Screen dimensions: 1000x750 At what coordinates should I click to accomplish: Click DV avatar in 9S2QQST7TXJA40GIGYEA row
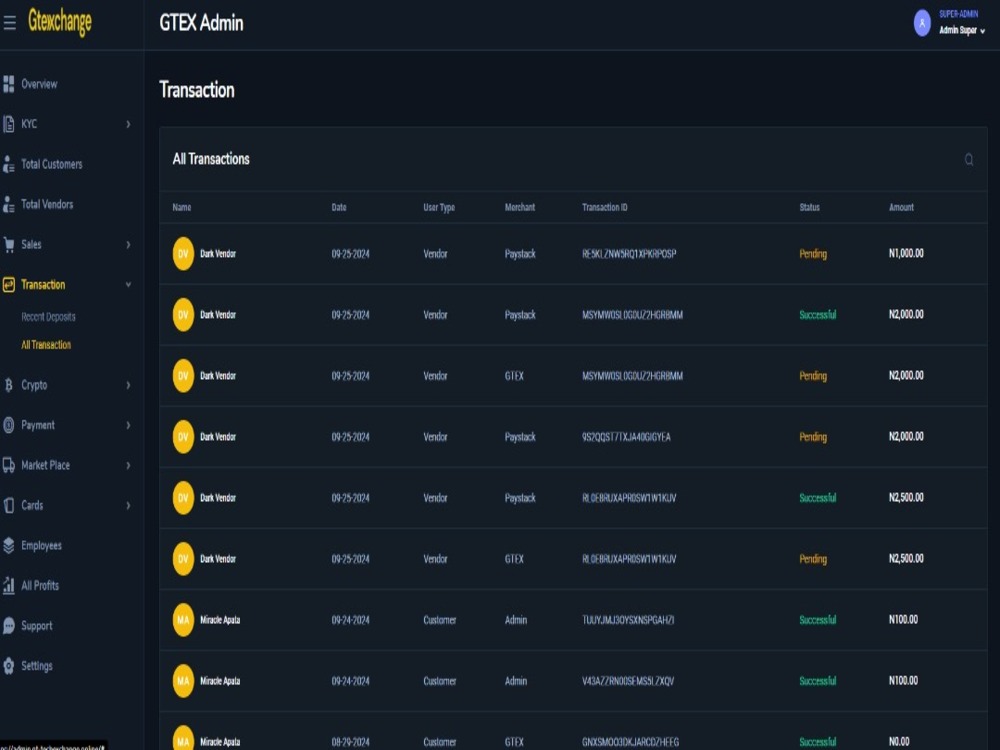(183, 436)
